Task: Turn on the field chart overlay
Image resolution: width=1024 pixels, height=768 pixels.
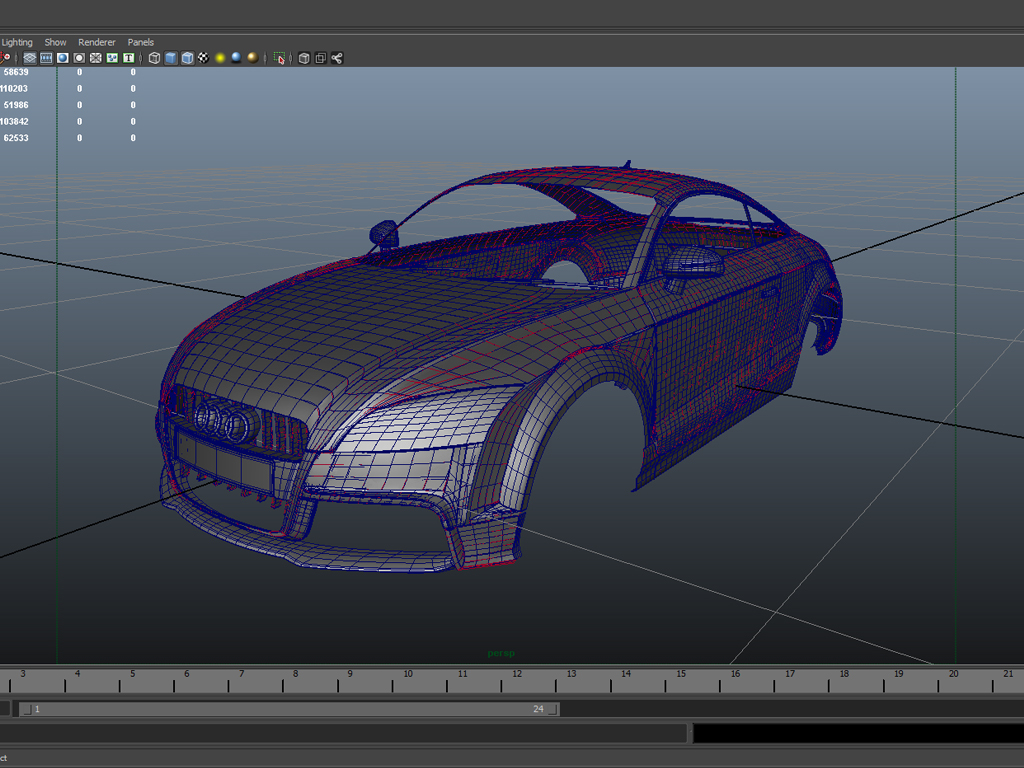Action: coord(96,58)
